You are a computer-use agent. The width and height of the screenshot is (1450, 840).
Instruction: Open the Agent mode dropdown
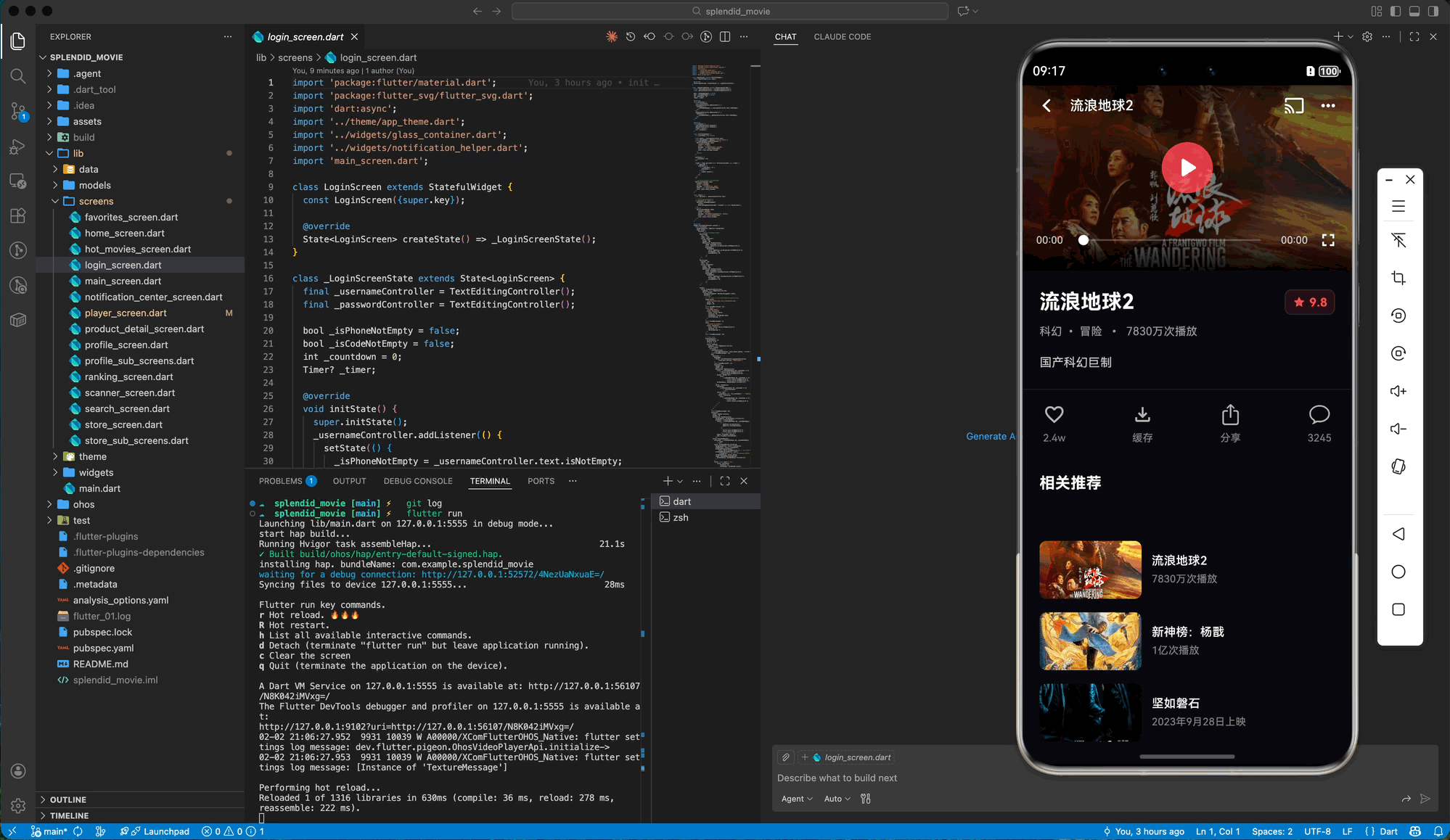pyautogui.click(x=796, y=799)
